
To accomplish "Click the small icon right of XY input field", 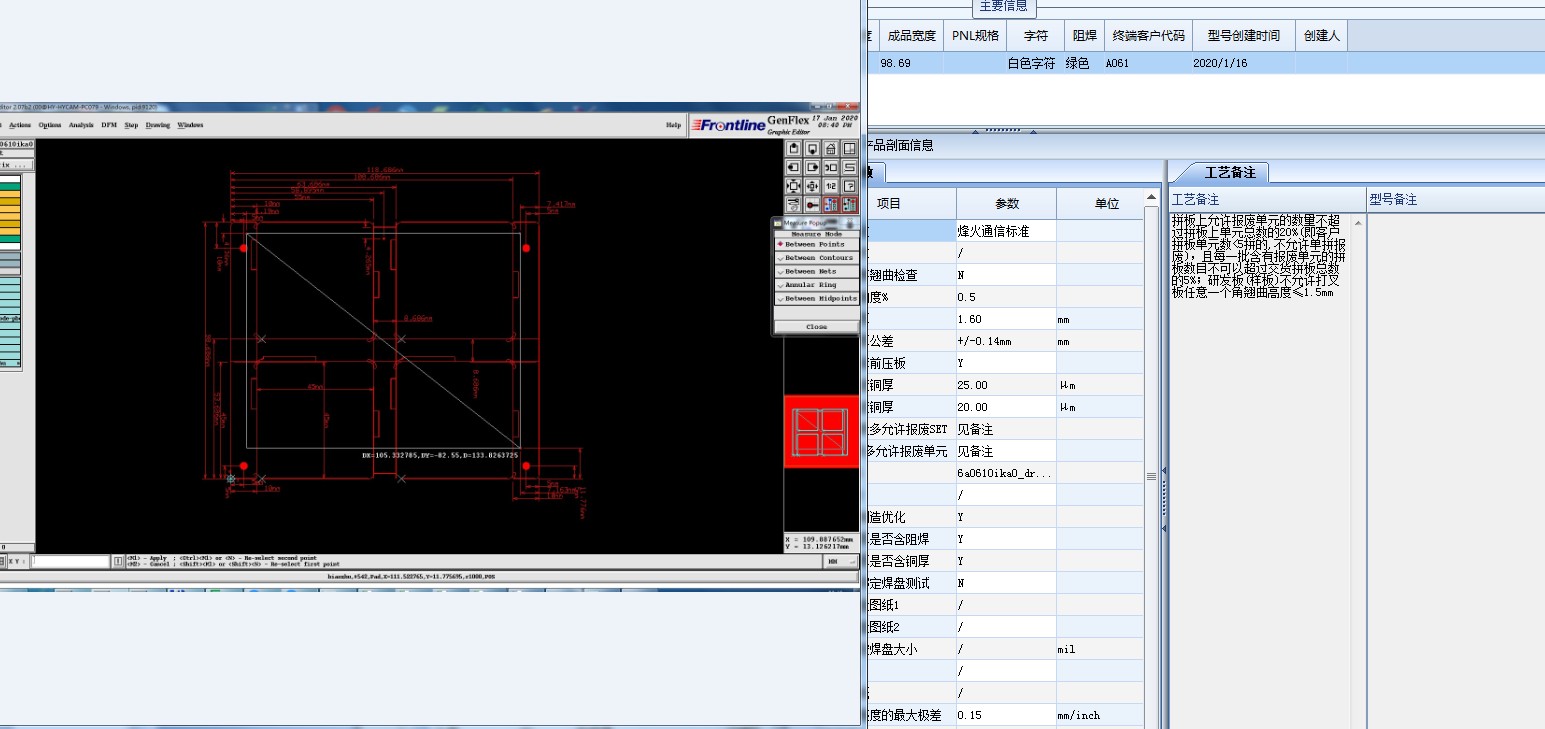I will 118,562.
